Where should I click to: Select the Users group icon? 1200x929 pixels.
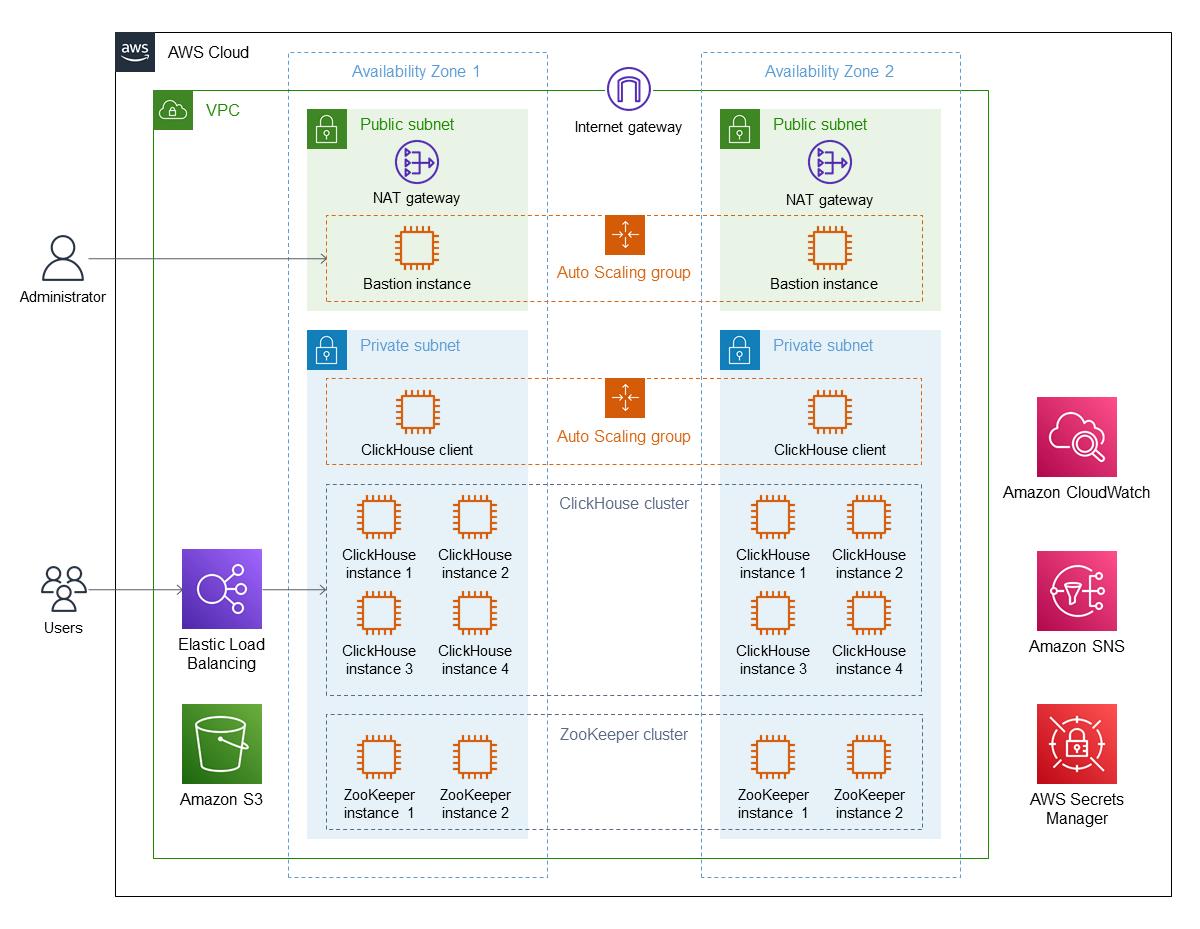[x=63, y=589]
